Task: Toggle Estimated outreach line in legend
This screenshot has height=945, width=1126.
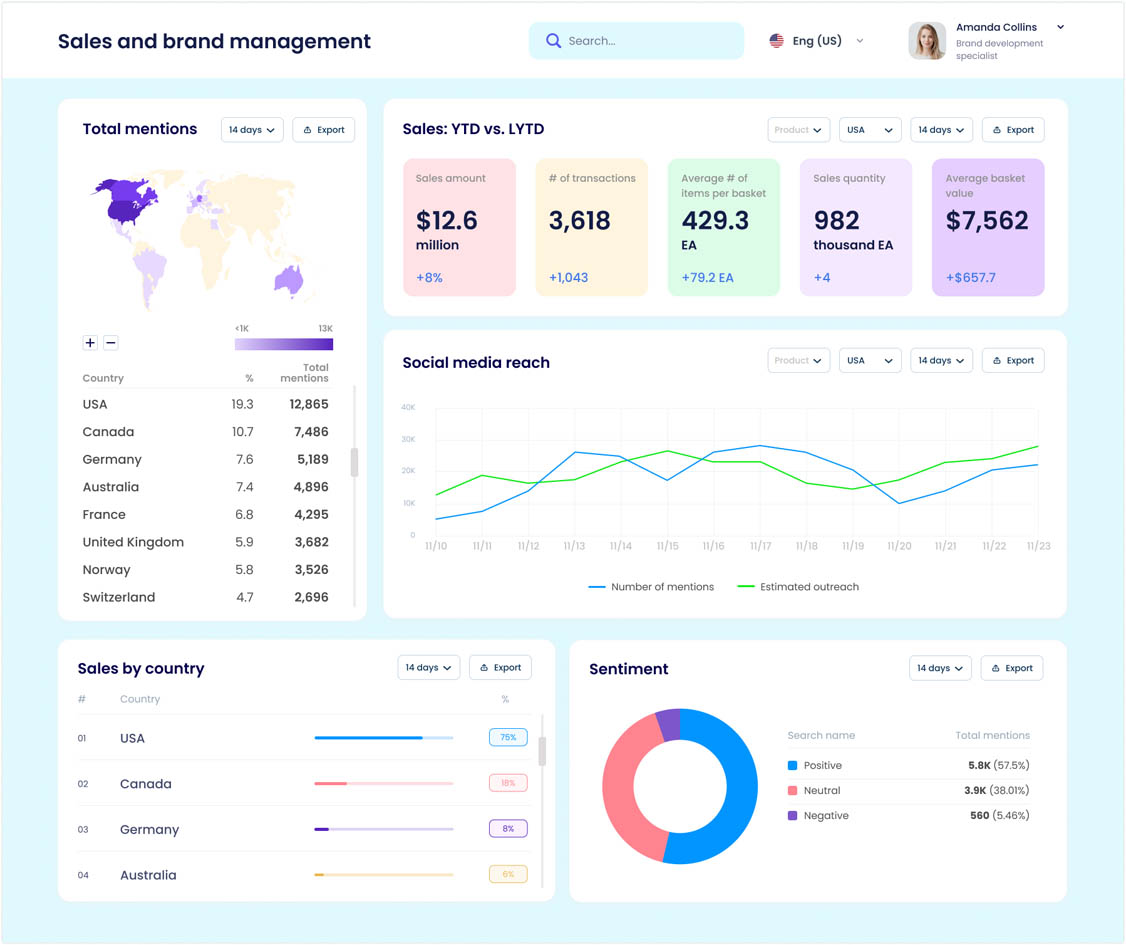Action: tap(797, 587)
